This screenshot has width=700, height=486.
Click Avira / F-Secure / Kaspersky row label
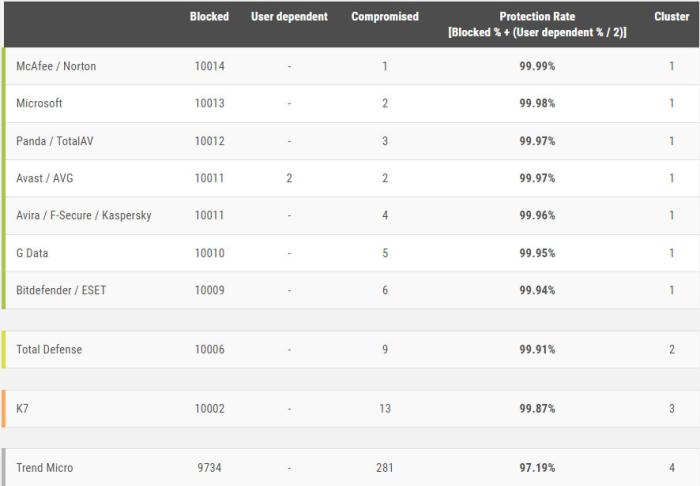click(x=84, y=215)
